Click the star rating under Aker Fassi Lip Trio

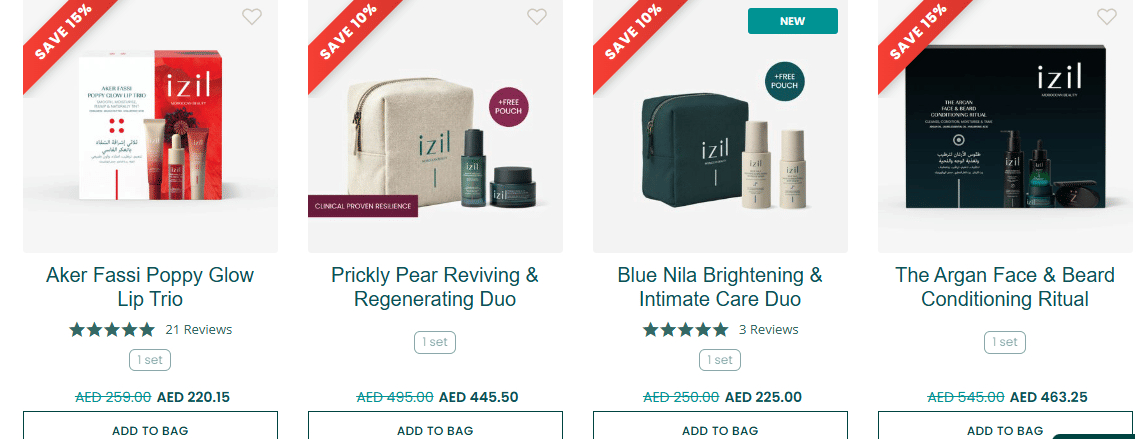tap(112, 329)
